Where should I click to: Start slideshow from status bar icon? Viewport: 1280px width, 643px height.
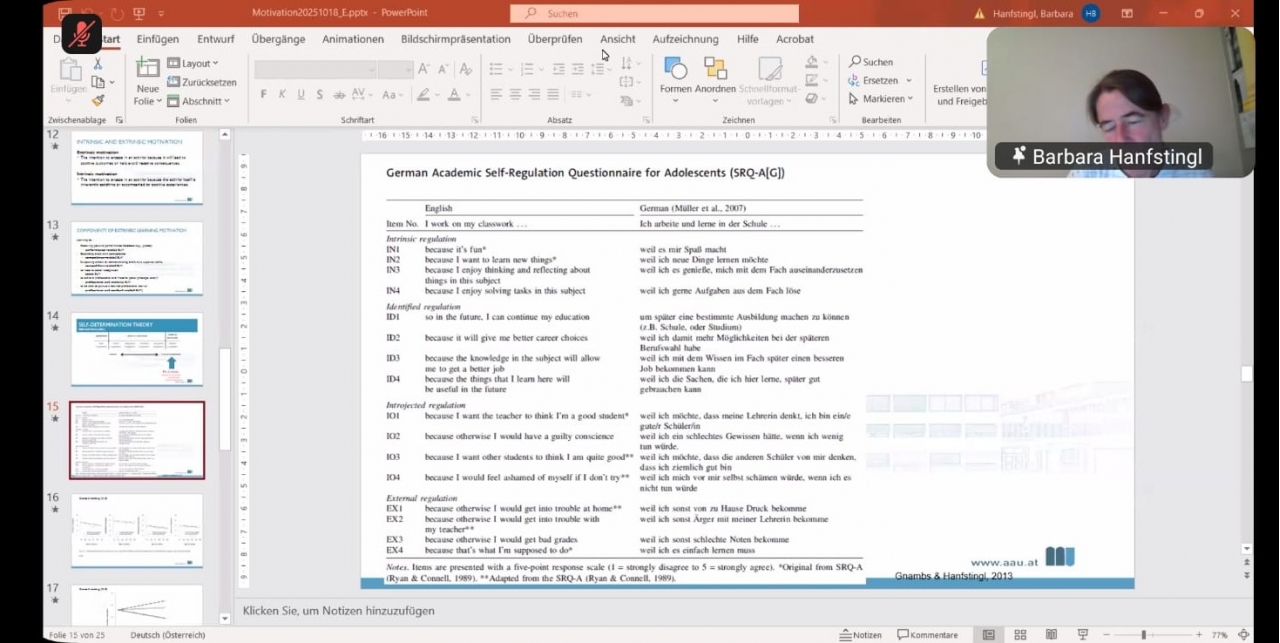pos(1082,635)
